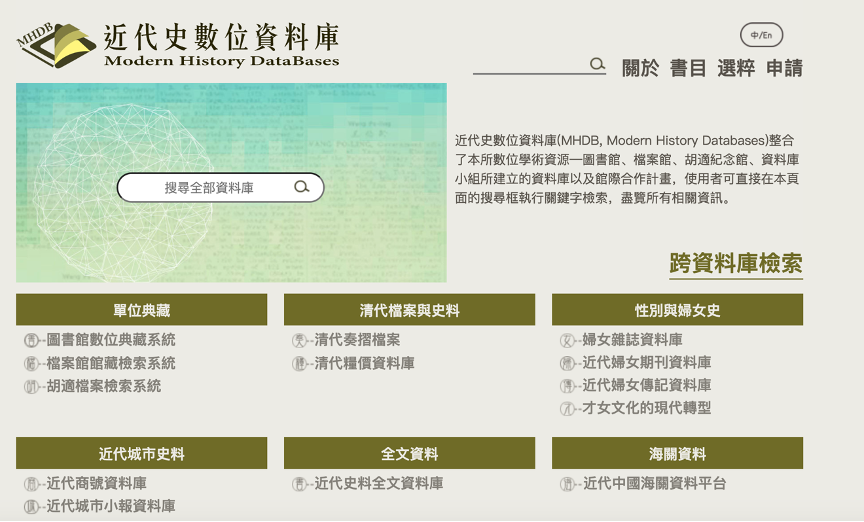Click the seal icon beside 清代奏摺檔案
The image size is (864, 522).
point(299,340)
